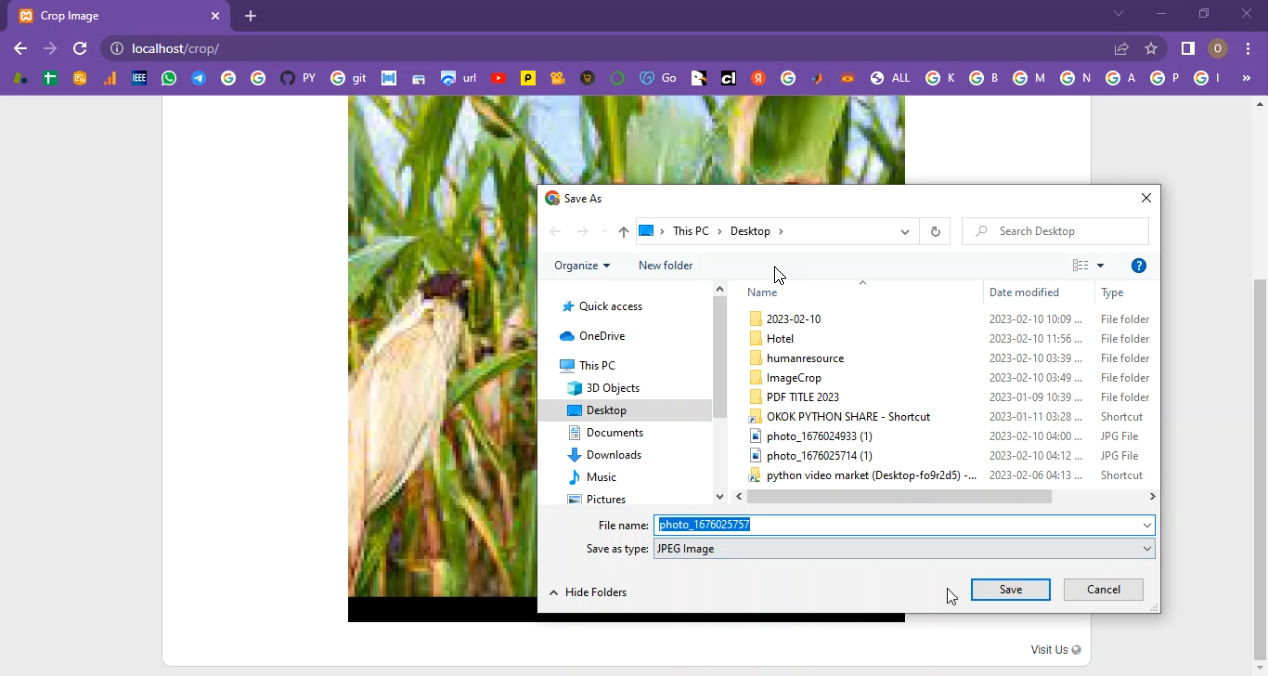Open the Go bookmark

click(x=658, y=78)
